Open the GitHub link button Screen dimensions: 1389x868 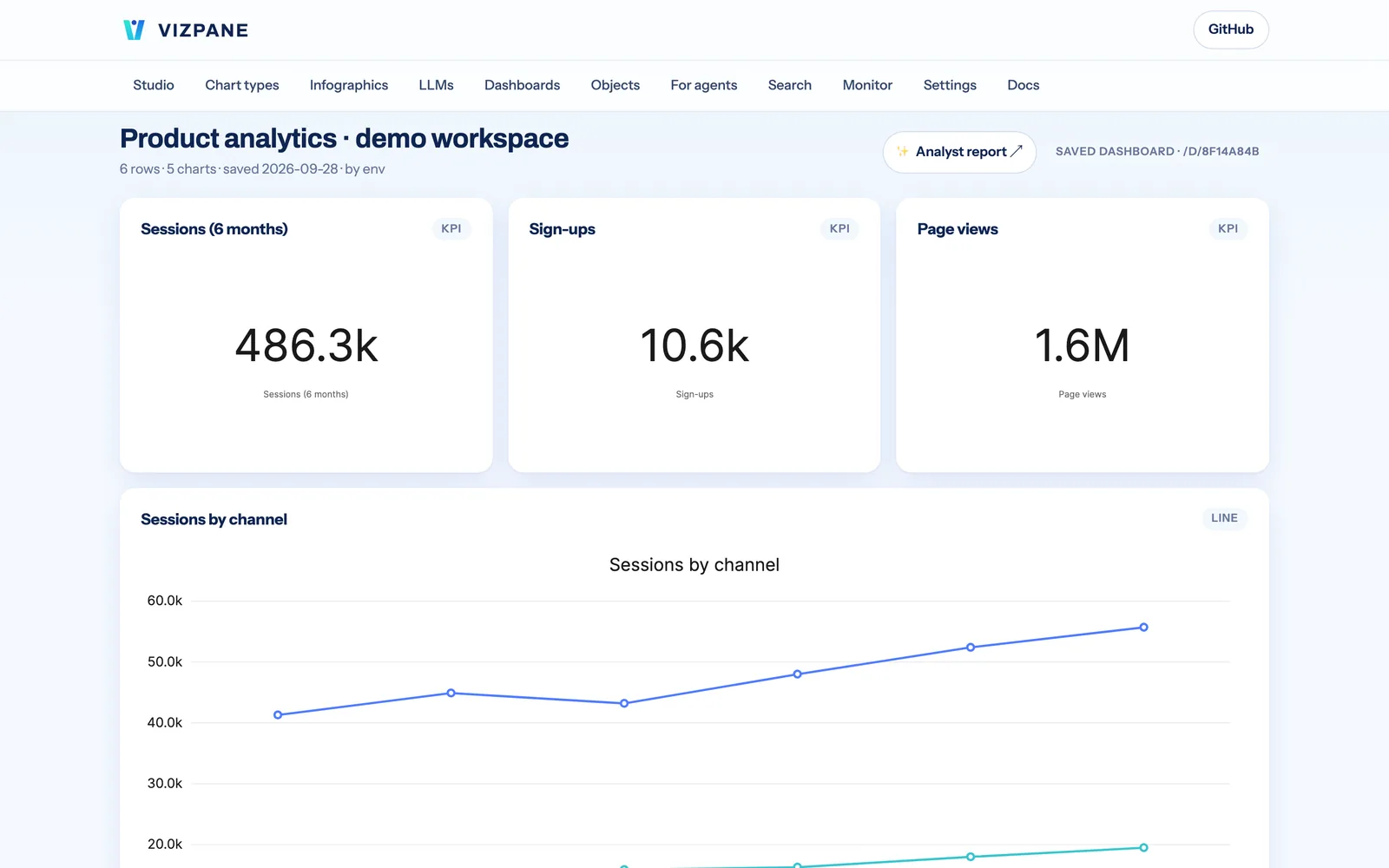tap(1230, 30)
